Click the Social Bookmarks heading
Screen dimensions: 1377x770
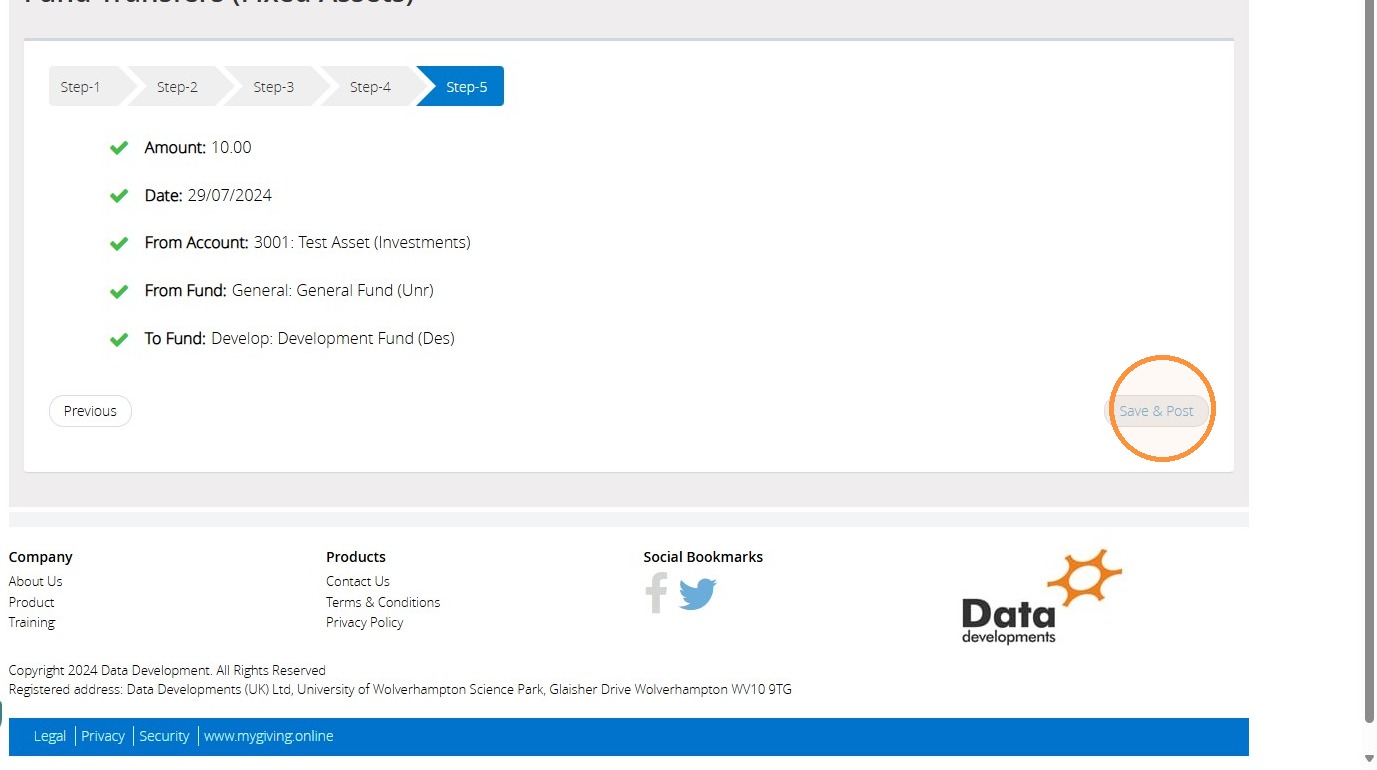(703, 557)
